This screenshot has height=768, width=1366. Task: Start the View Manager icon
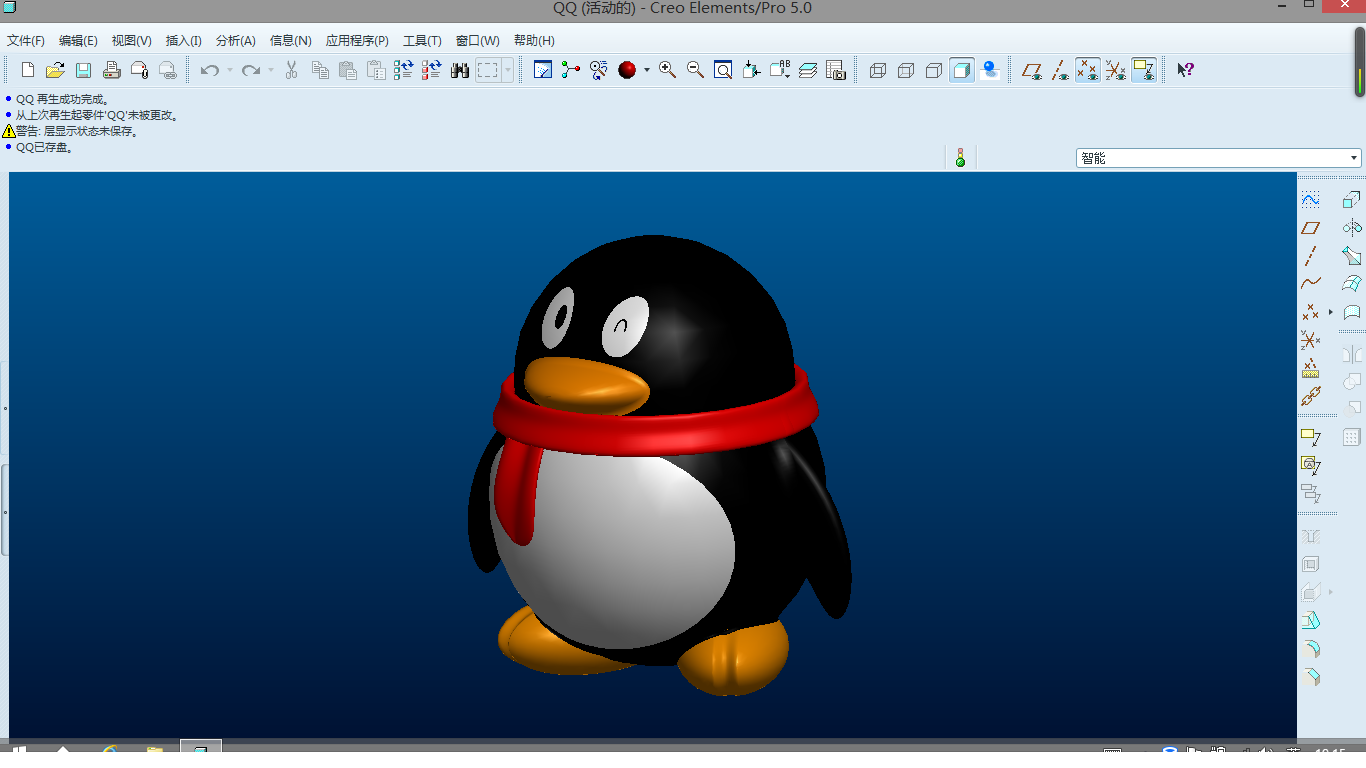836,70
